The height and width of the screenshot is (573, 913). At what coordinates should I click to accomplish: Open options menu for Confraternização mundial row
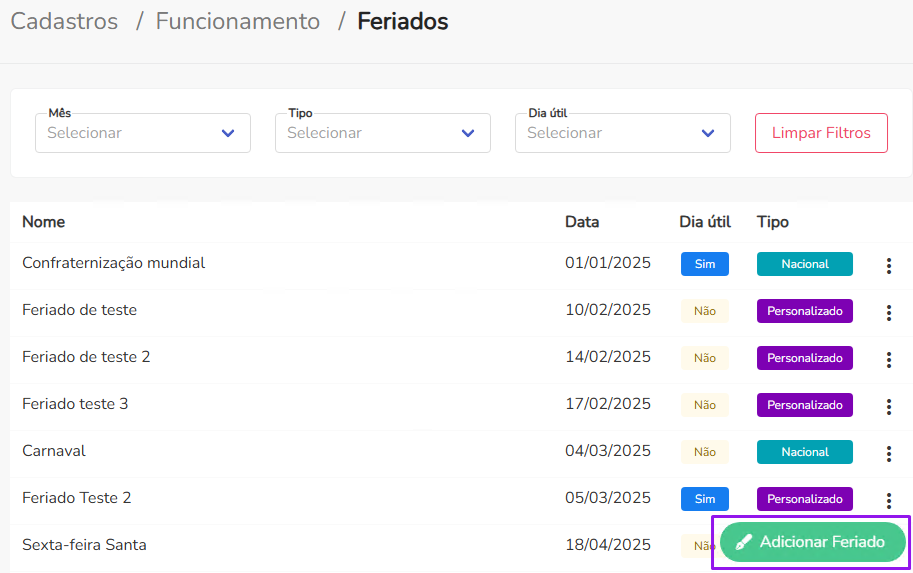(x=888, y=265)
